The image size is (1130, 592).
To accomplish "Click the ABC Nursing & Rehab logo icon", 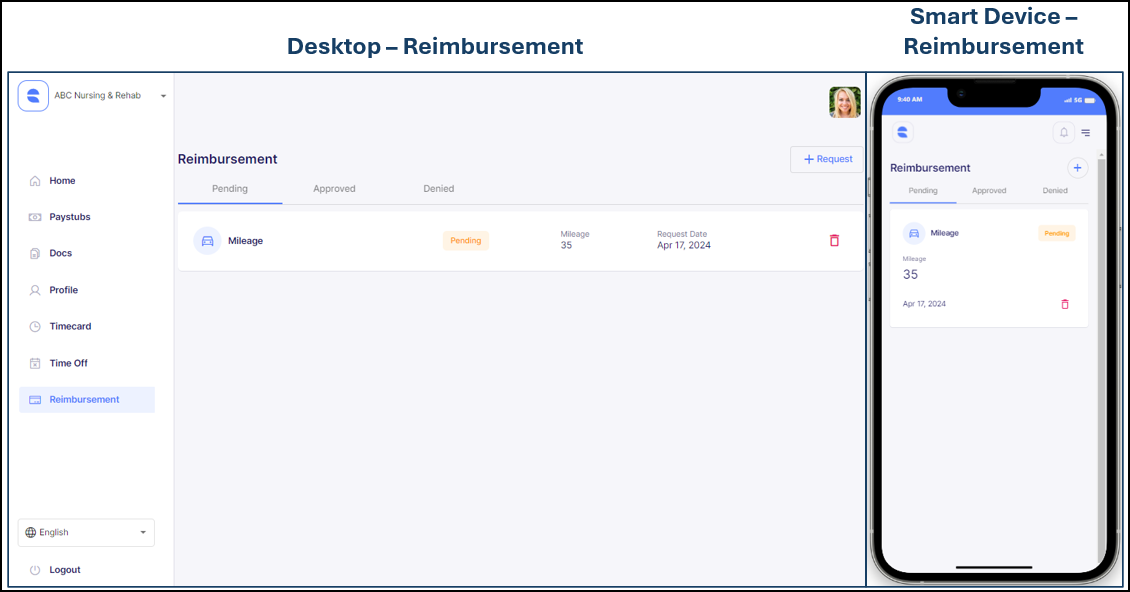I will tap(32, 95).
